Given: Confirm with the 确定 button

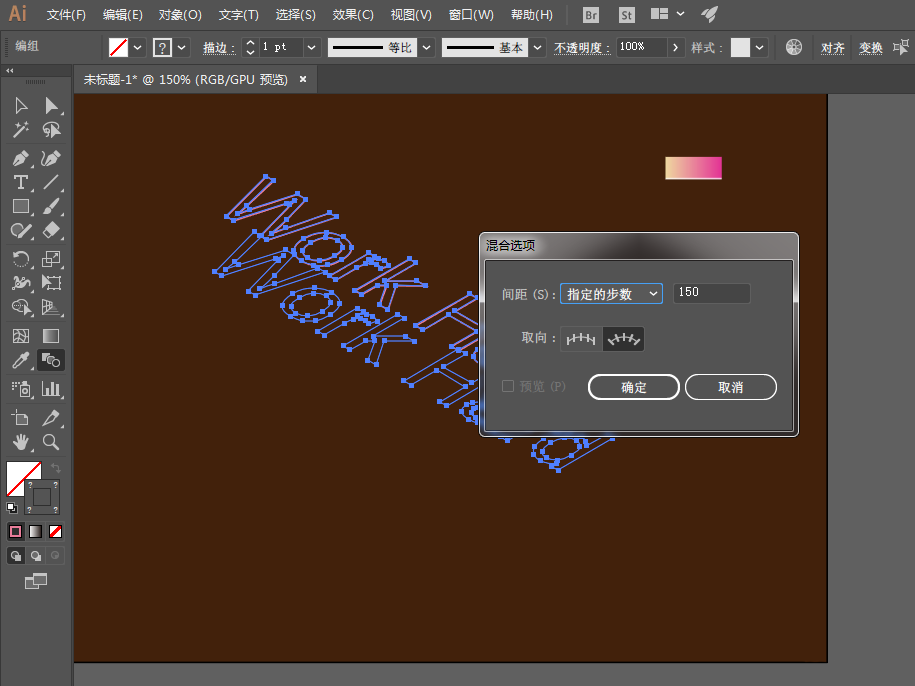Looking at the screenshot, I should pyautogui.click(x=634, y=387).
